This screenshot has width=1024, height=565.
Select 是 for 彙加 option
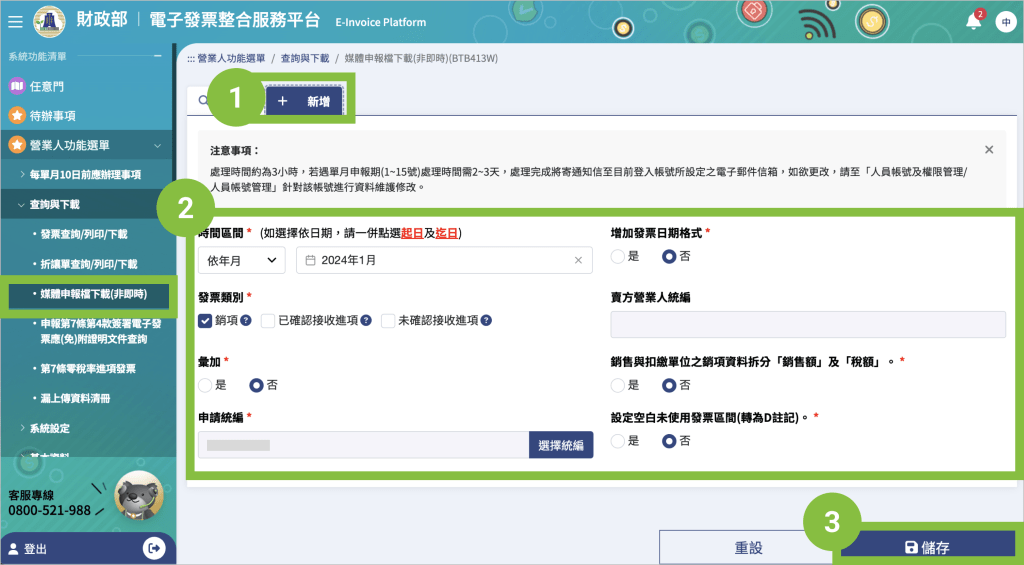(x=205, y=384)
